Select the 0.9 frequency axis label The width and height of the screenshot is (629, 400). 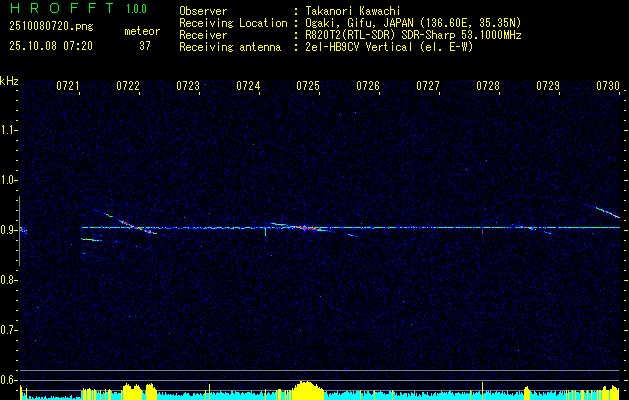(x=9, y=230)
